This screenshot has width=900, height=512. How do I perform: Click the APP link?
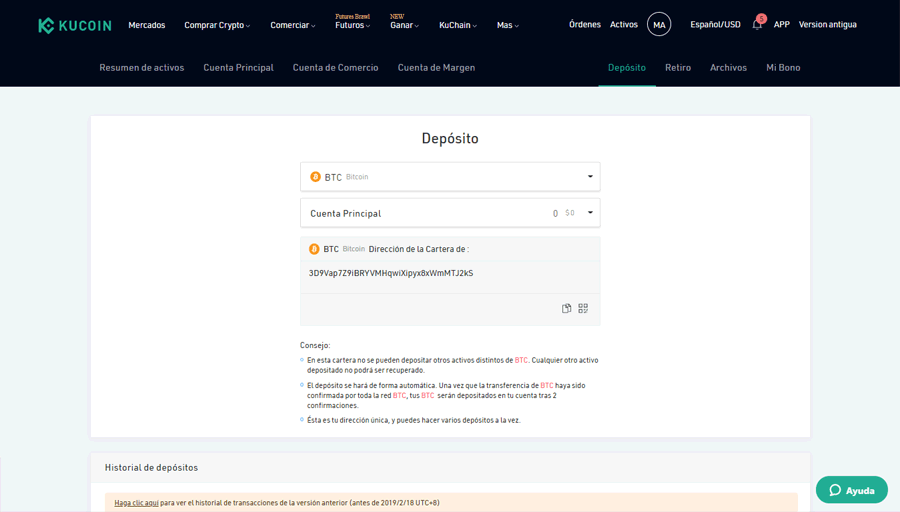pos(781,25)
